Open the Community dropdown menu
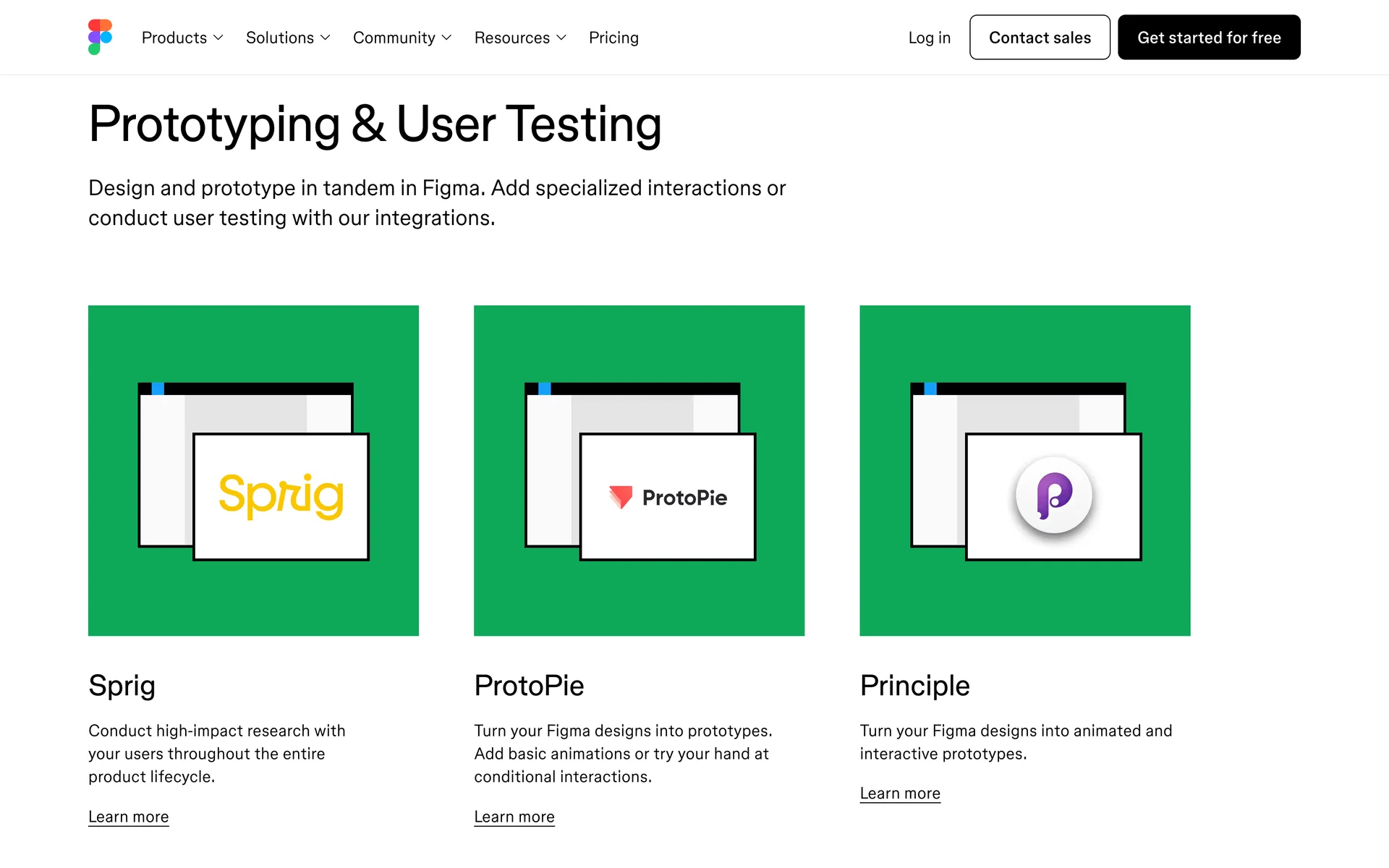Image resolution: width=1389 pixels, height=868 pixels. [402, 38]
